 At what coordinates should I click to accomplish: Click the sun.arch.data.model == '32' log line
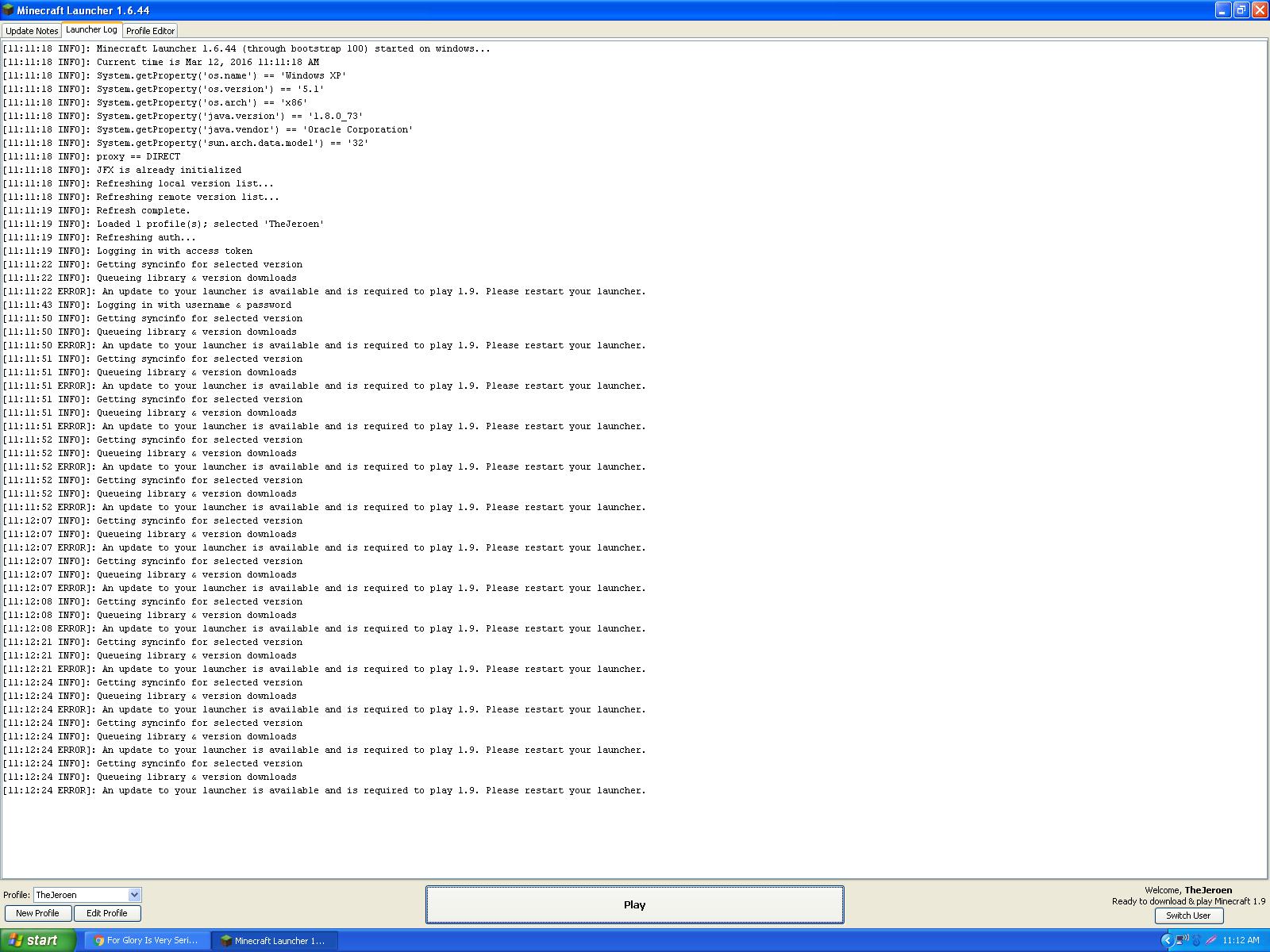pyautogui.click(x=186, y=143)
